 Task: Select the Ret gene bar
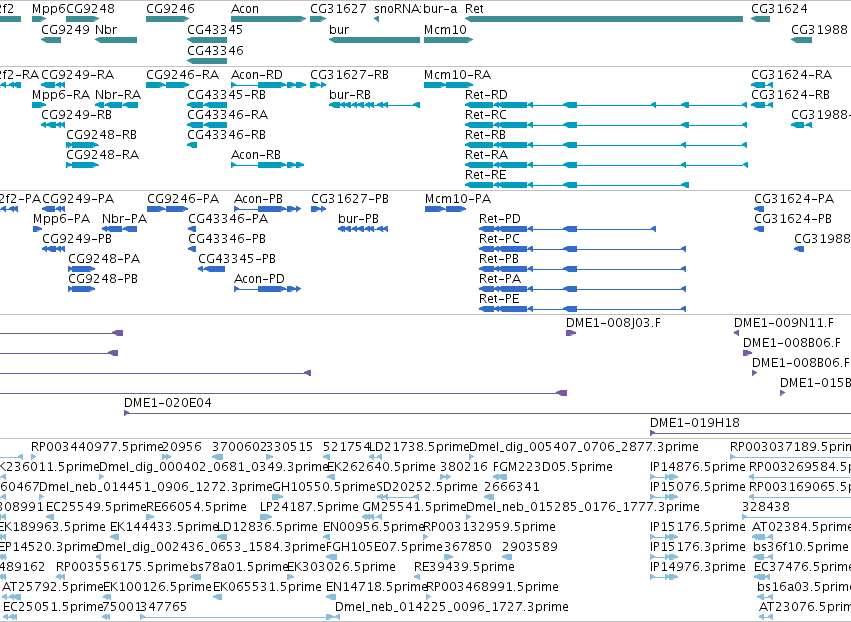tap(604, 19)
